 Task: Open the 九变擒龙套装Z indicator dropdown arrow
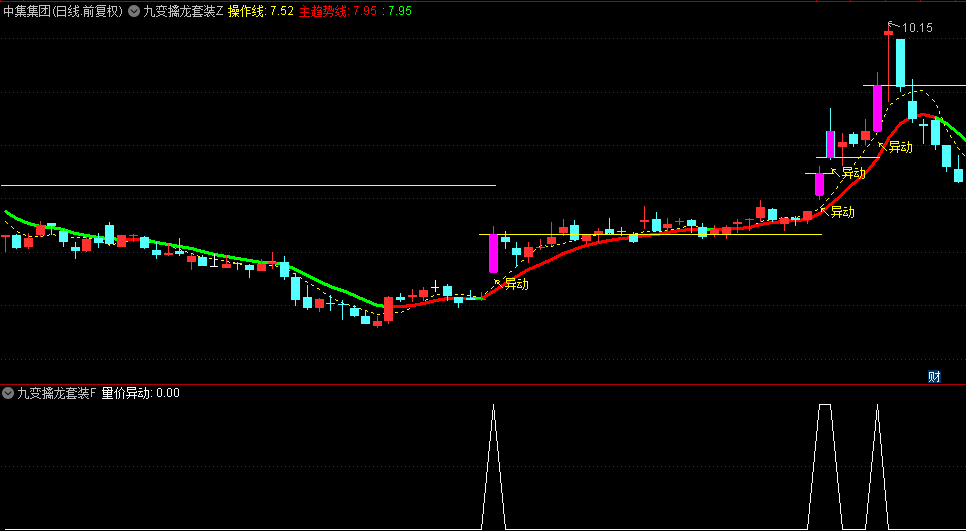pyautogui.click(x=134, y=11)
